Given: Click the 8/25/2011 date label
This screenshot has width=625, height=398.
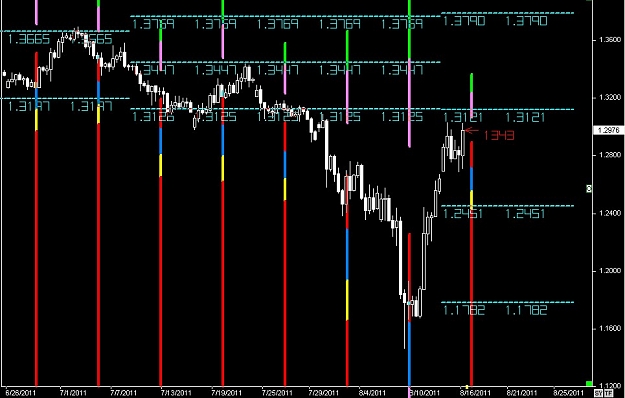Looking at the screenshot, I should (568, 393).
